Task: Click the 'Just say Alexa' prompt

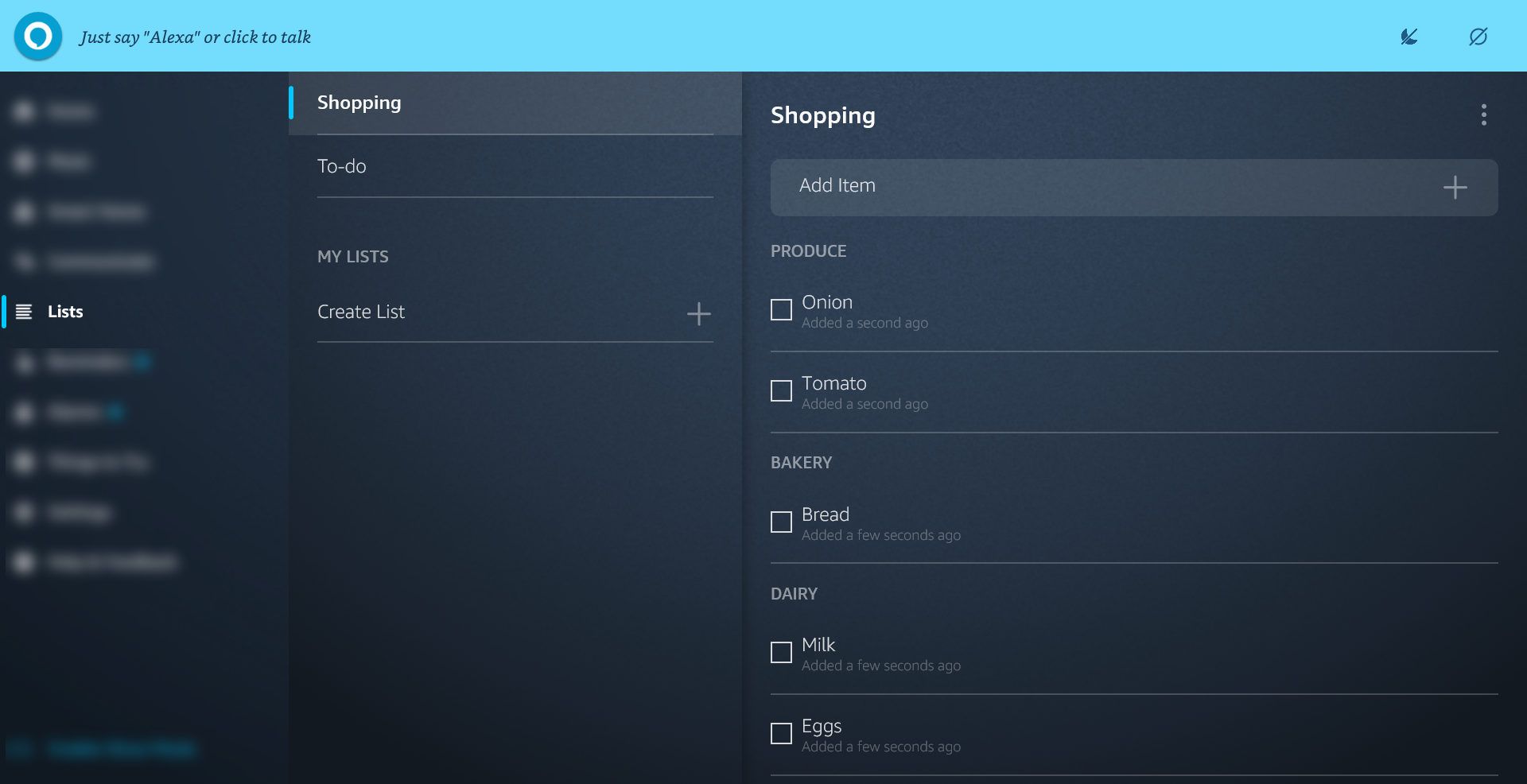Action: pyautogui.click(x=195, y=37)
